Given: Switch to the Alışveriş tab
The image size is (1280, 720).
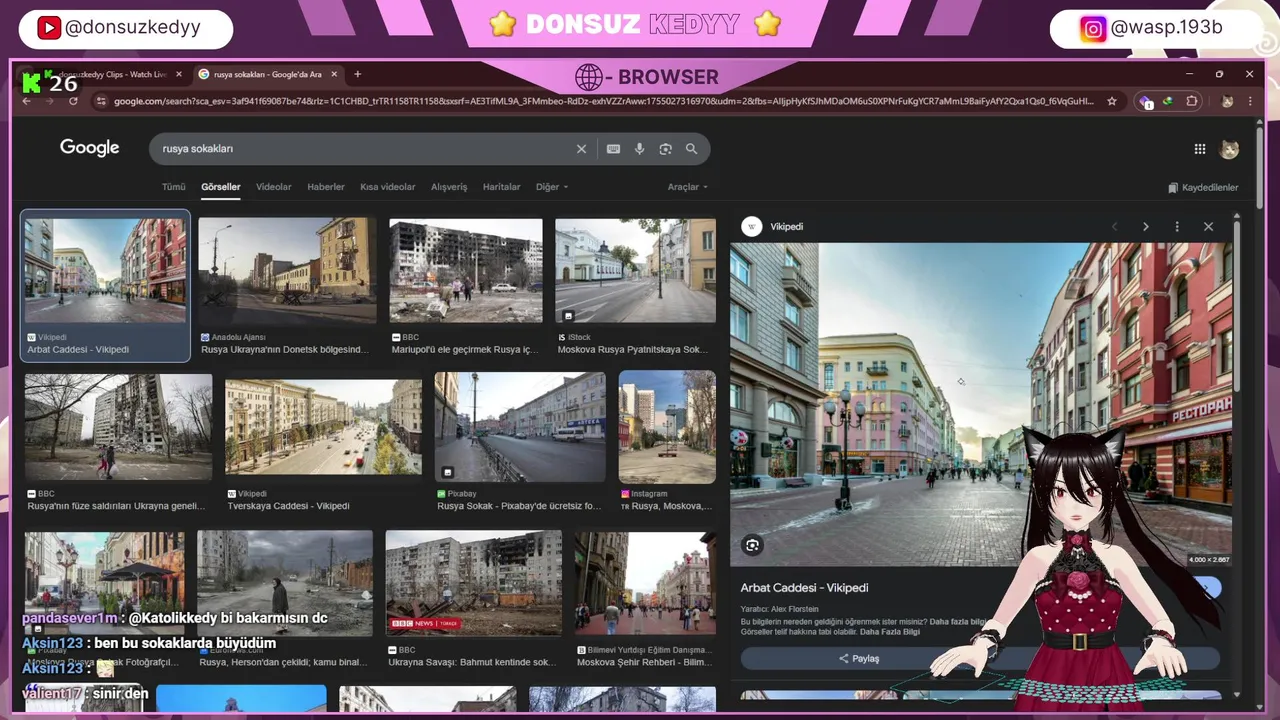Looking at the screenshot, I should point(449,187).
